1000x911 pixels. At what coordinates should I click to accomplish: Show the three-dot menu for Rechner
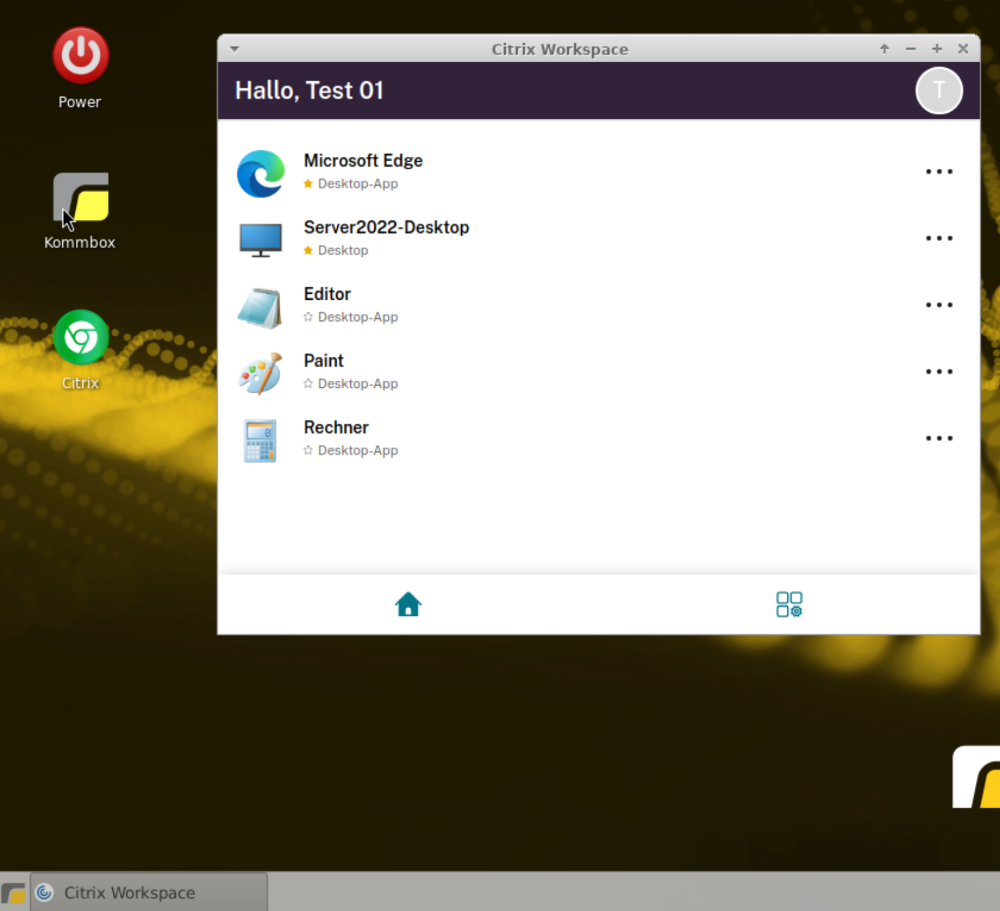(x=939, y=439)
